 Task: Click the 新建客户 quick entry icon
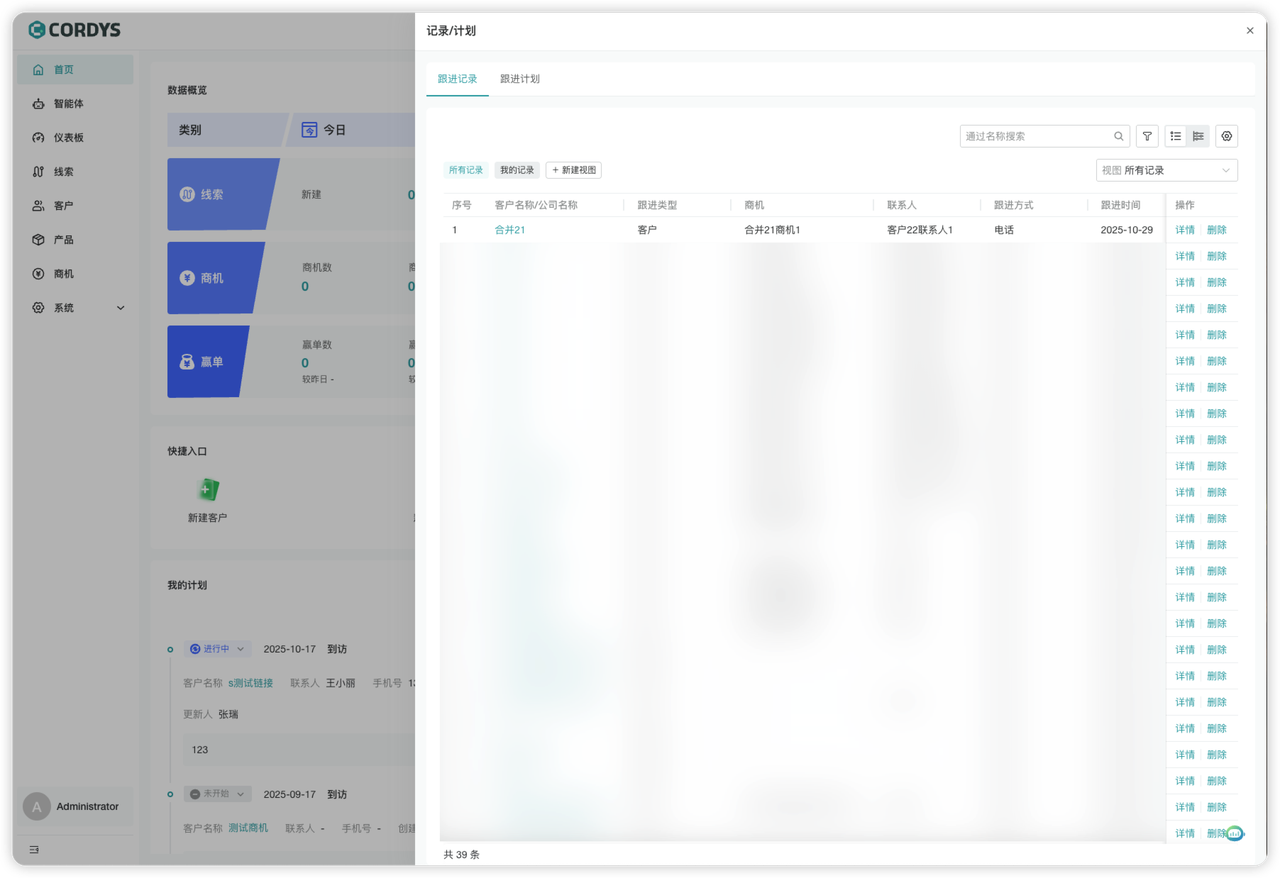[x=207, y=490]
